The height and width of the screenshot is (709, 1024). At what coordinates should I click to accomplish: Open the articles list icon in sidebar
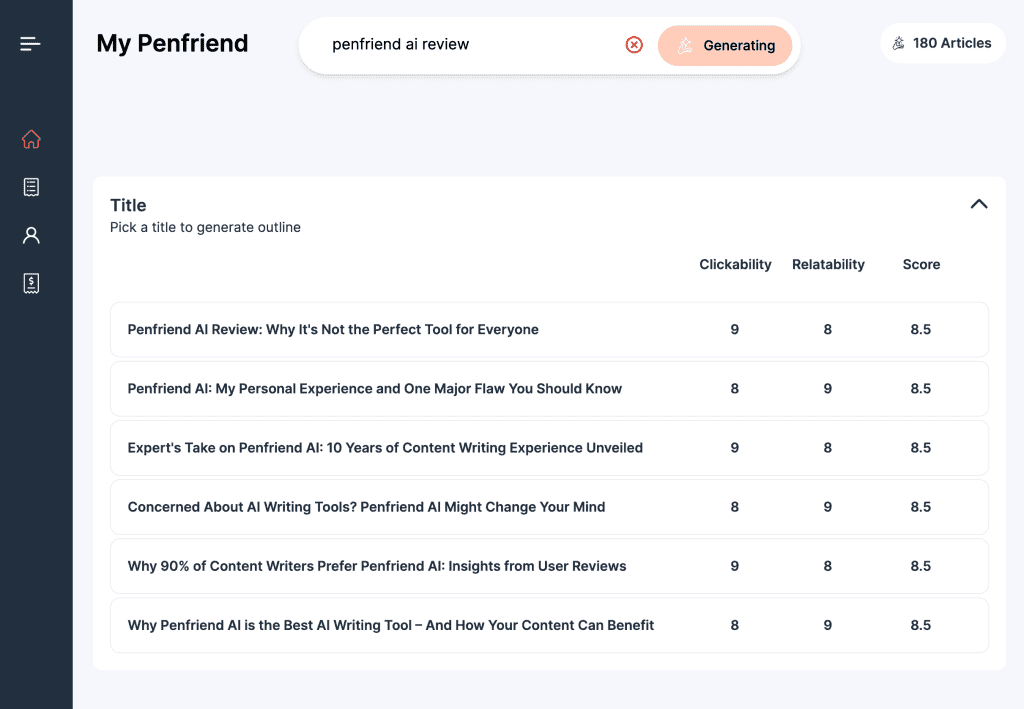coord(31,187)
